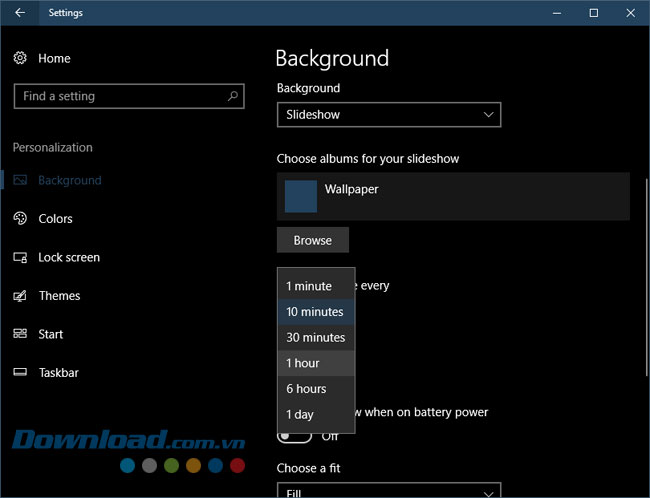650x498 pixels.
Task: Click the back arrow icon in title bar
Action: click(x=20, y=13)
